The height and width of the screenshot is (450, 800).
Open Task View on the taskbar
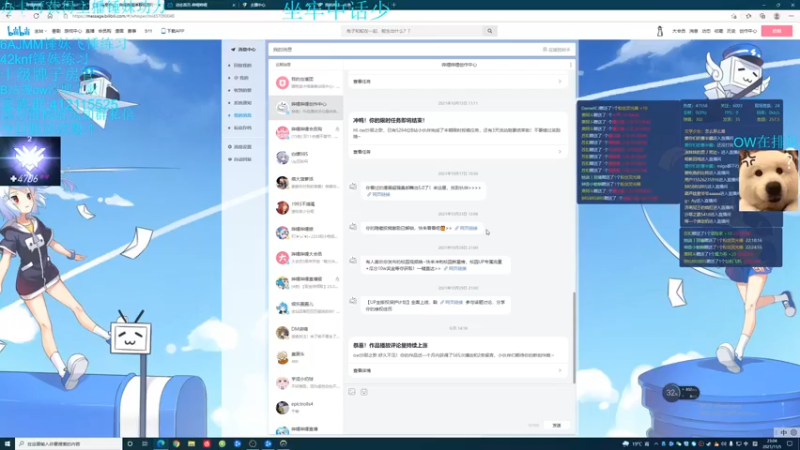(145, 444)
